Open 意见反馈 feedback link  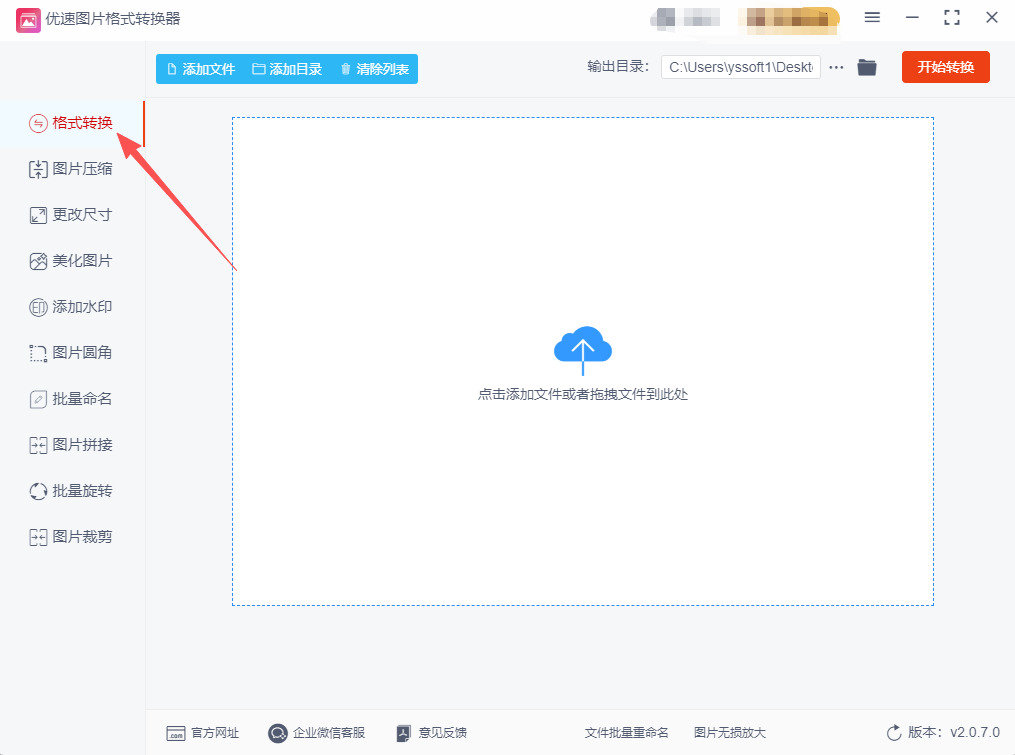431,733
